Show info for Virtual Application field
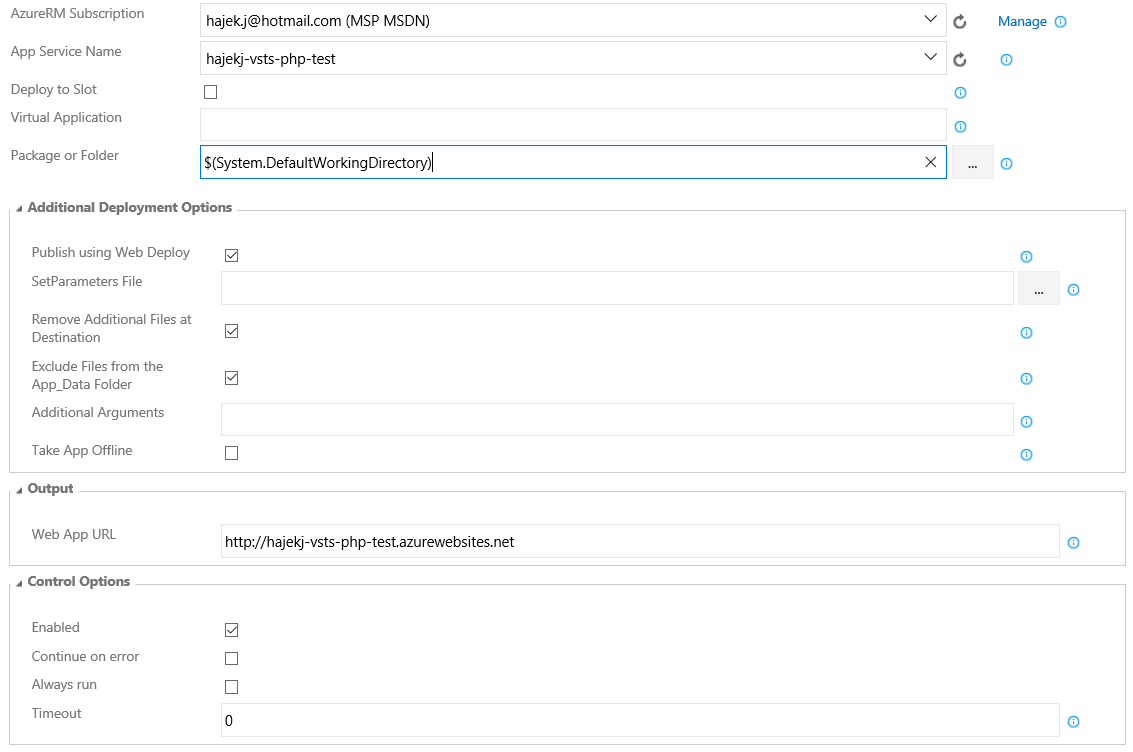 [960, 127]
